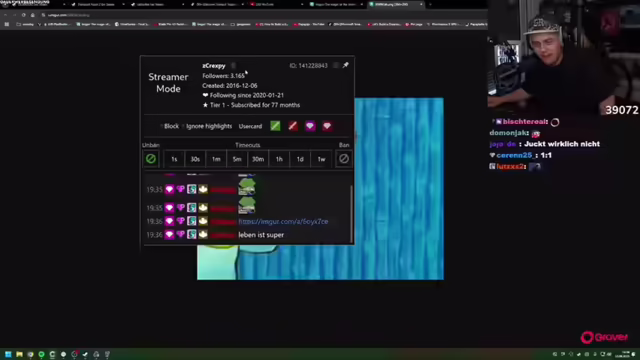Image resolution: width=640 pixels, height=360 pixels.
Task: Click the green slash moderation icon
Action: coord(275,126)
